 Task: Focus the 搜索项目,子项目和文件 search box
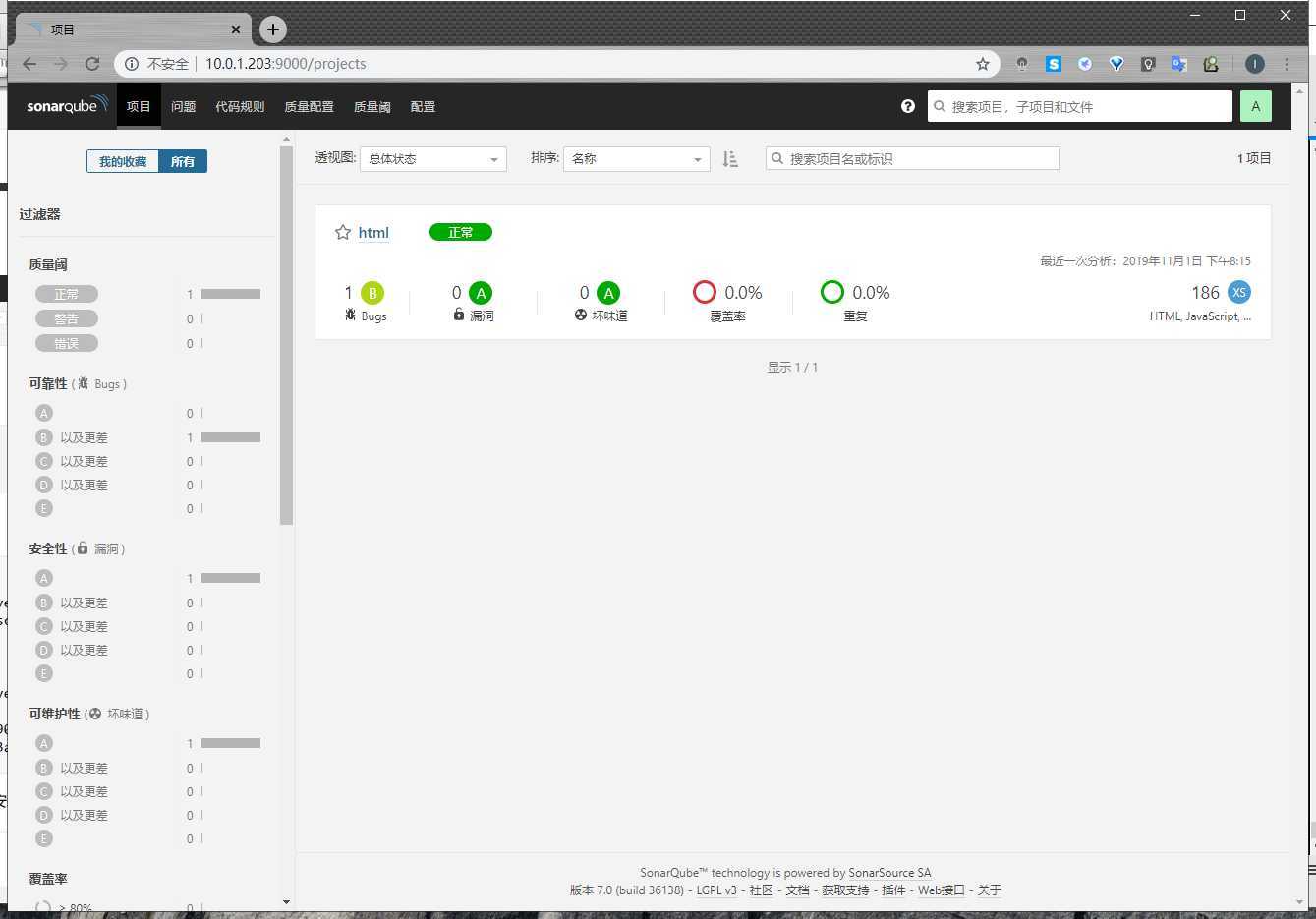(1079, 106)
